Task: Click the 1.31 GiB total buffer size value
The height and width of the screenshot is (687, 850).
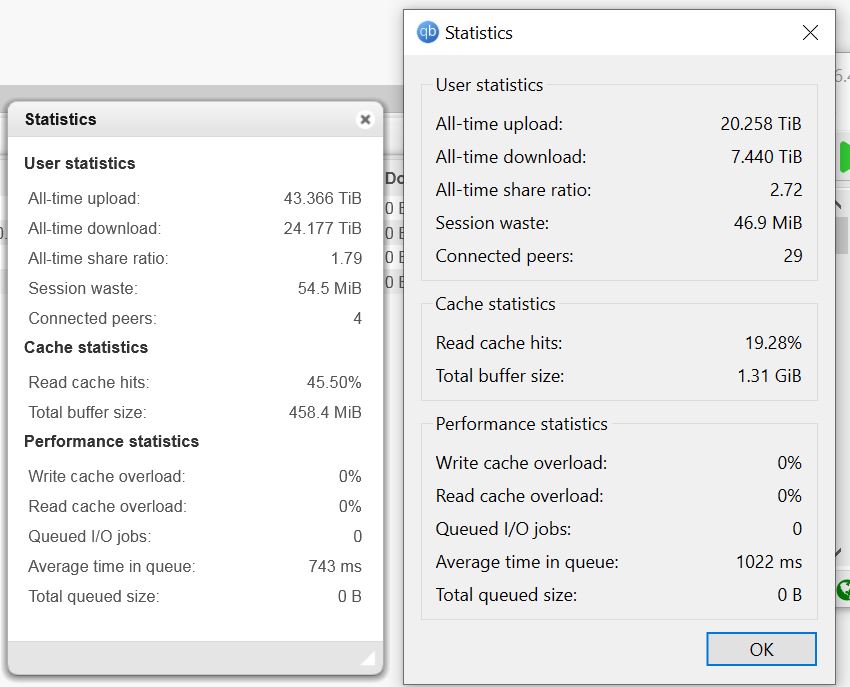Action: (x=769, y=376)
